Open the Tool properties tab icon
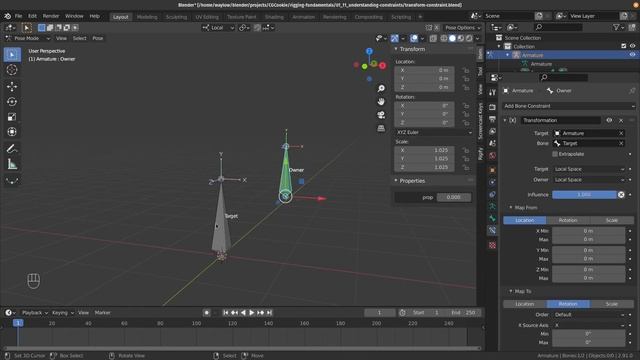Viewport: 640px width, 360px height. pos(493,93)
